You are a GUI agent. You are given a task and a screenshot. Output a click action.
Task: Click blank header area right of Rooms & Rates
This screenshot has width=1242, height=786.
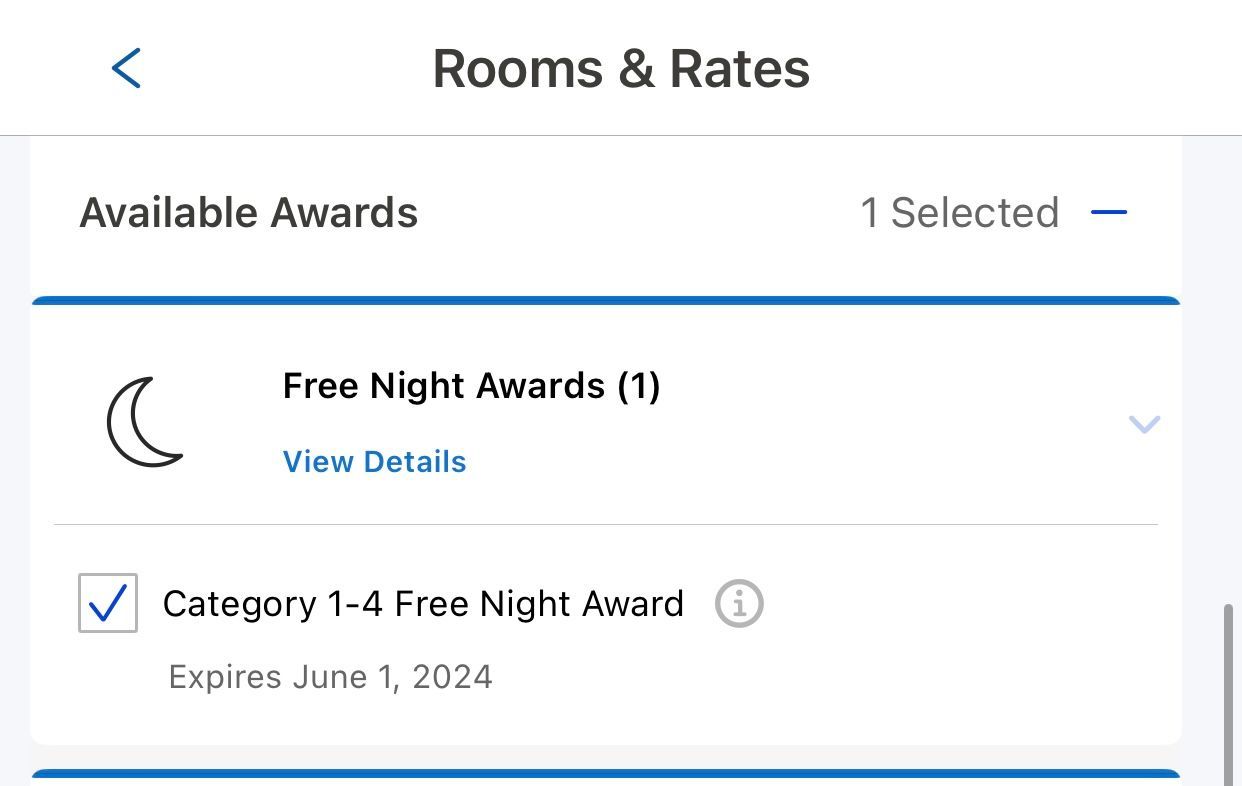pyautogui.click(x=1020, y=69)
